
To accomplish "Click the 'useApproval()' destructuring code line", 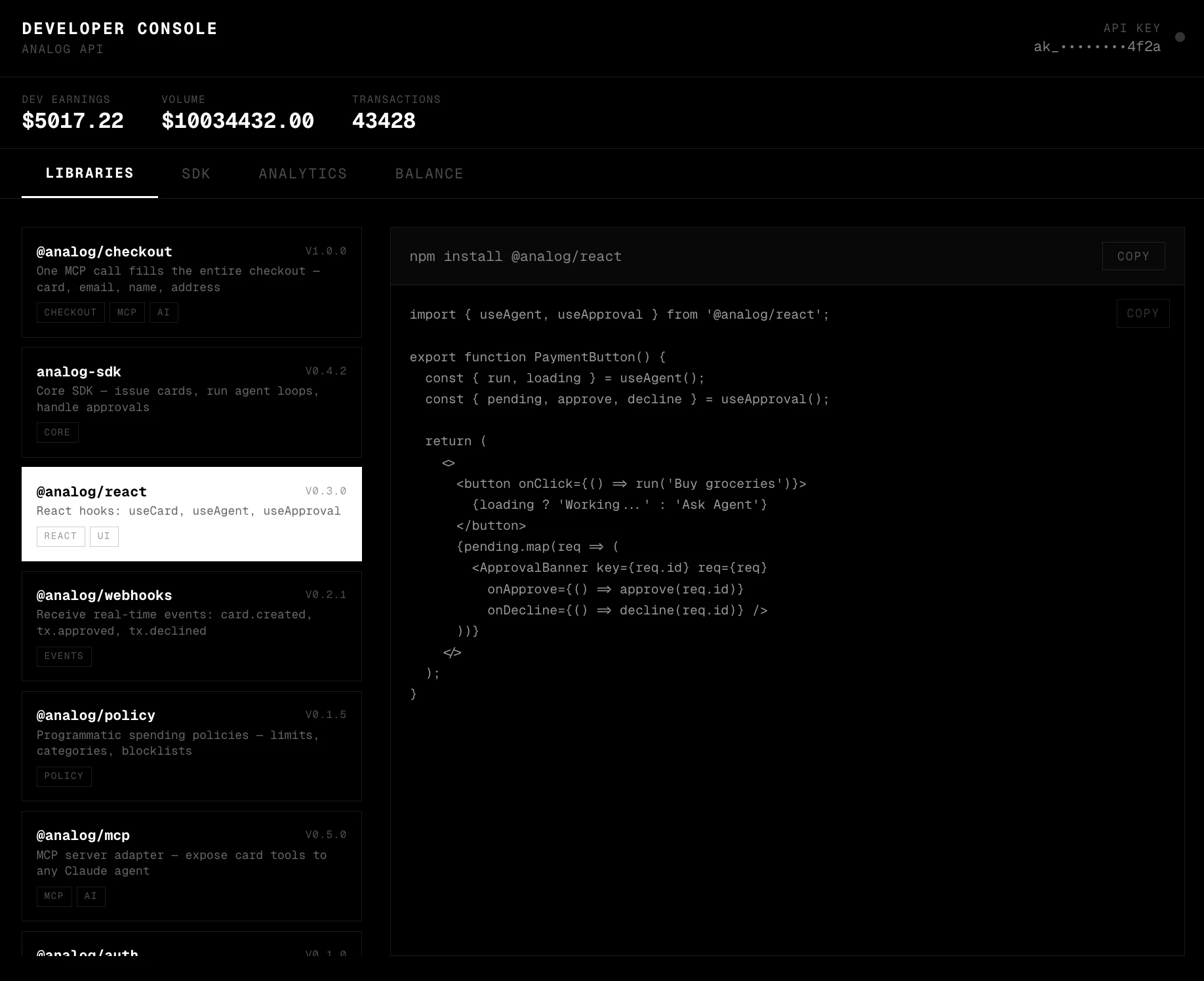I will click(x=627, y=399).
